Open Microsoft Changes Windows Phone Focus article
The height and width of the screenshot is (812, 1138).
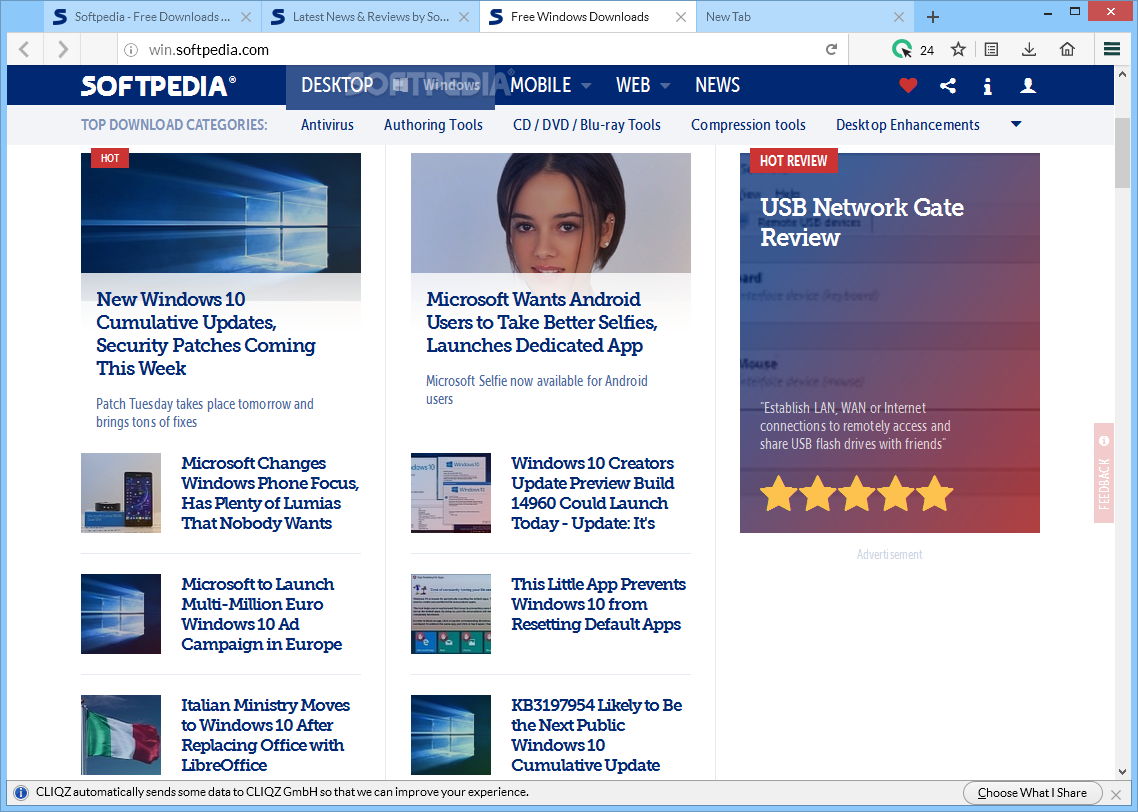click(270, 493)
